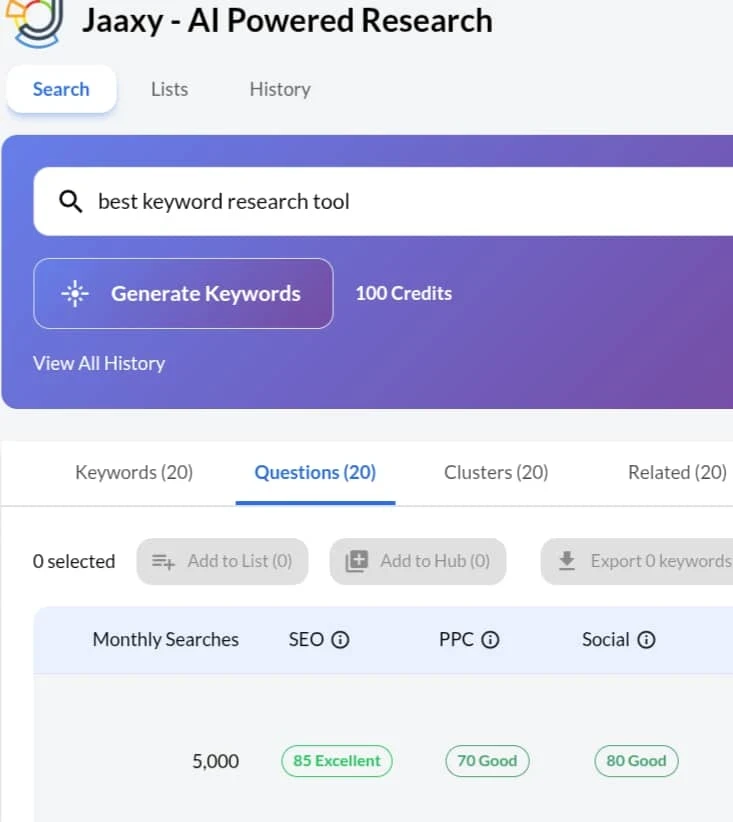Click the PPC column header label

(x=456, y=640)
